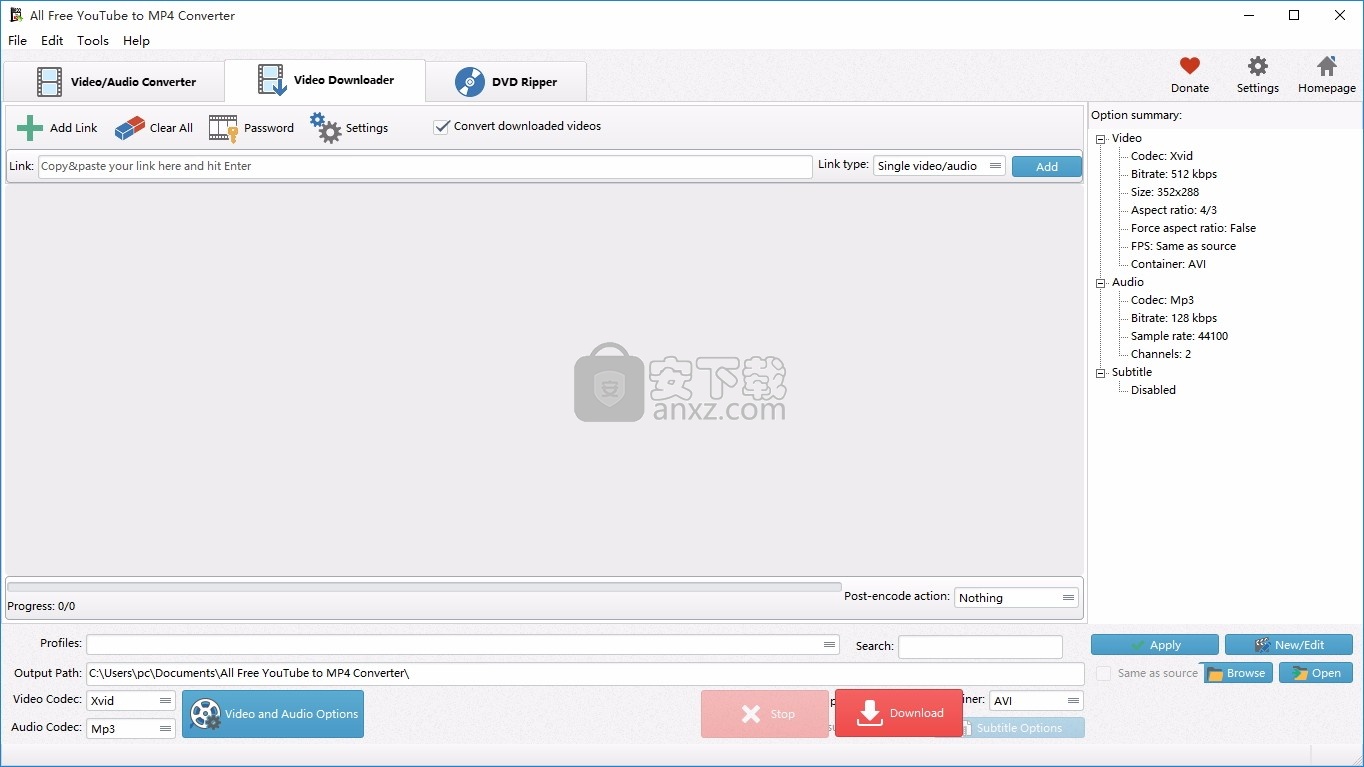Click the Open folder button
1364x767 pixels.
pyautogui.click(x=1316, y=673)
